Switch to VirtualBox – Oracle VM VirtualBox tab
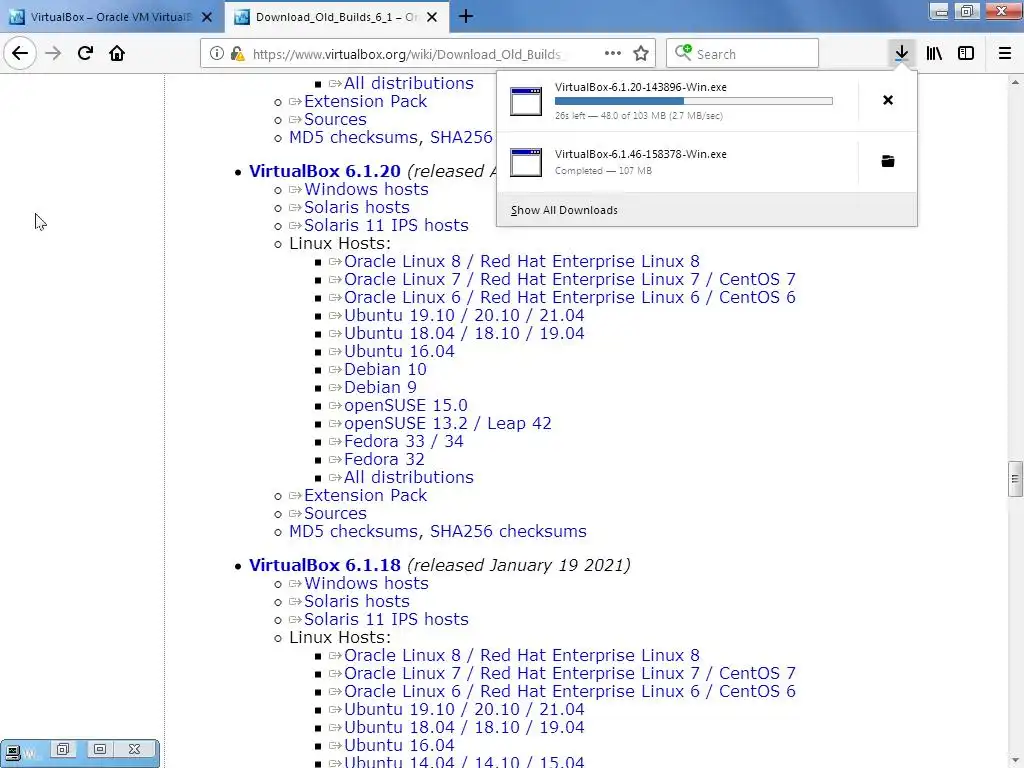The image size is (1024, 768). [111, 17]
